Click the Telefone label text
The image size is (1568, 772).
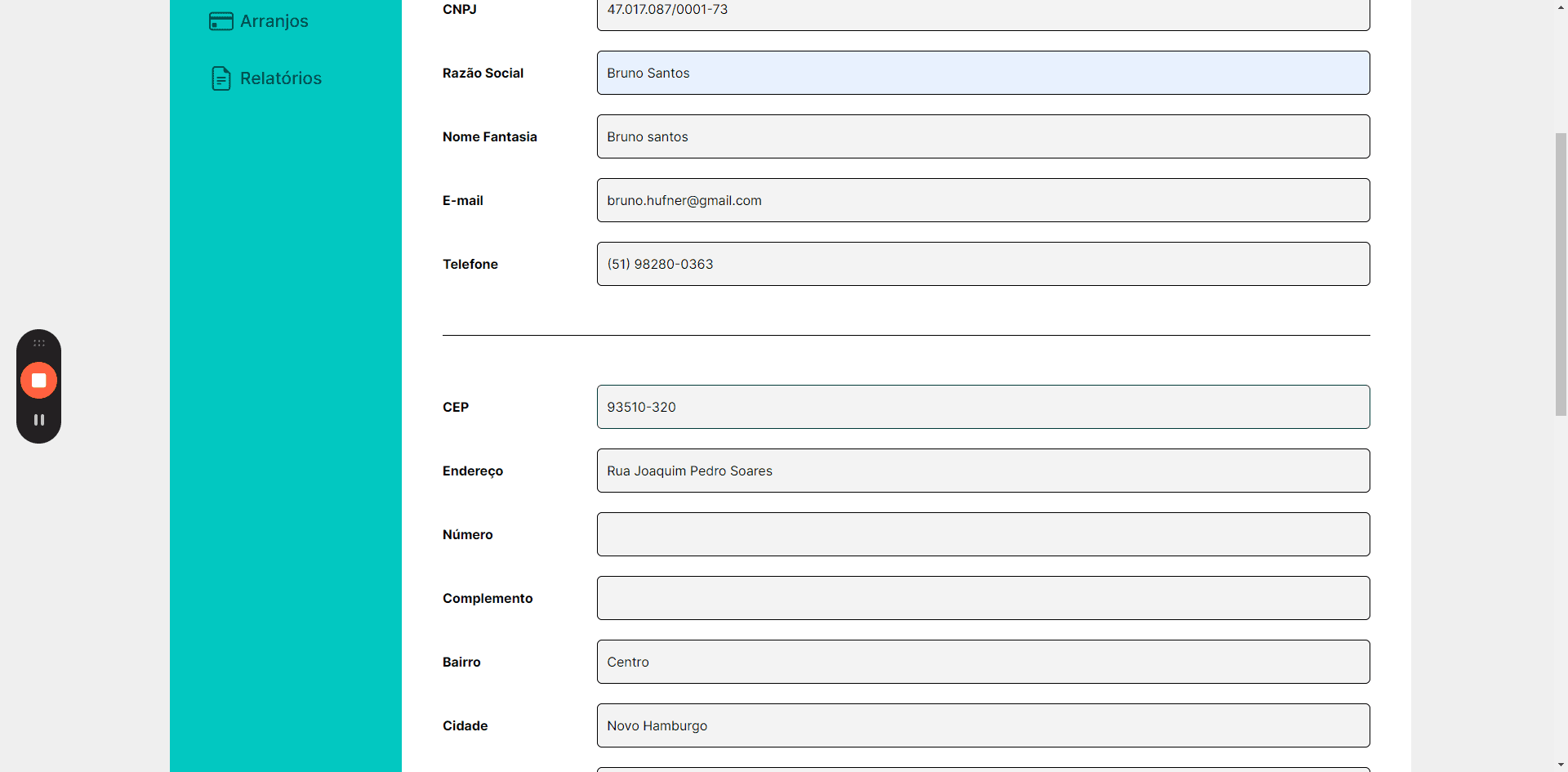point(470,264)
